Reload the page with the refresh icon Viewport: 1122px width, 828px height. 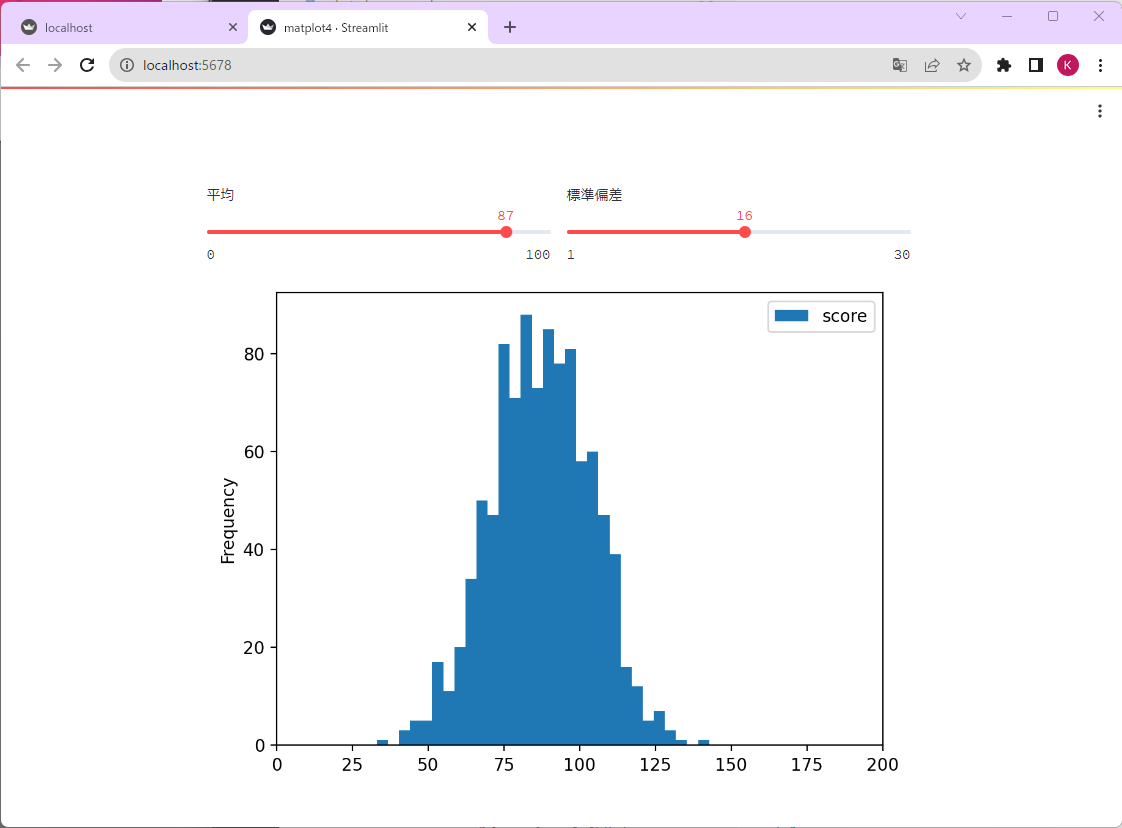pos(87,64)
